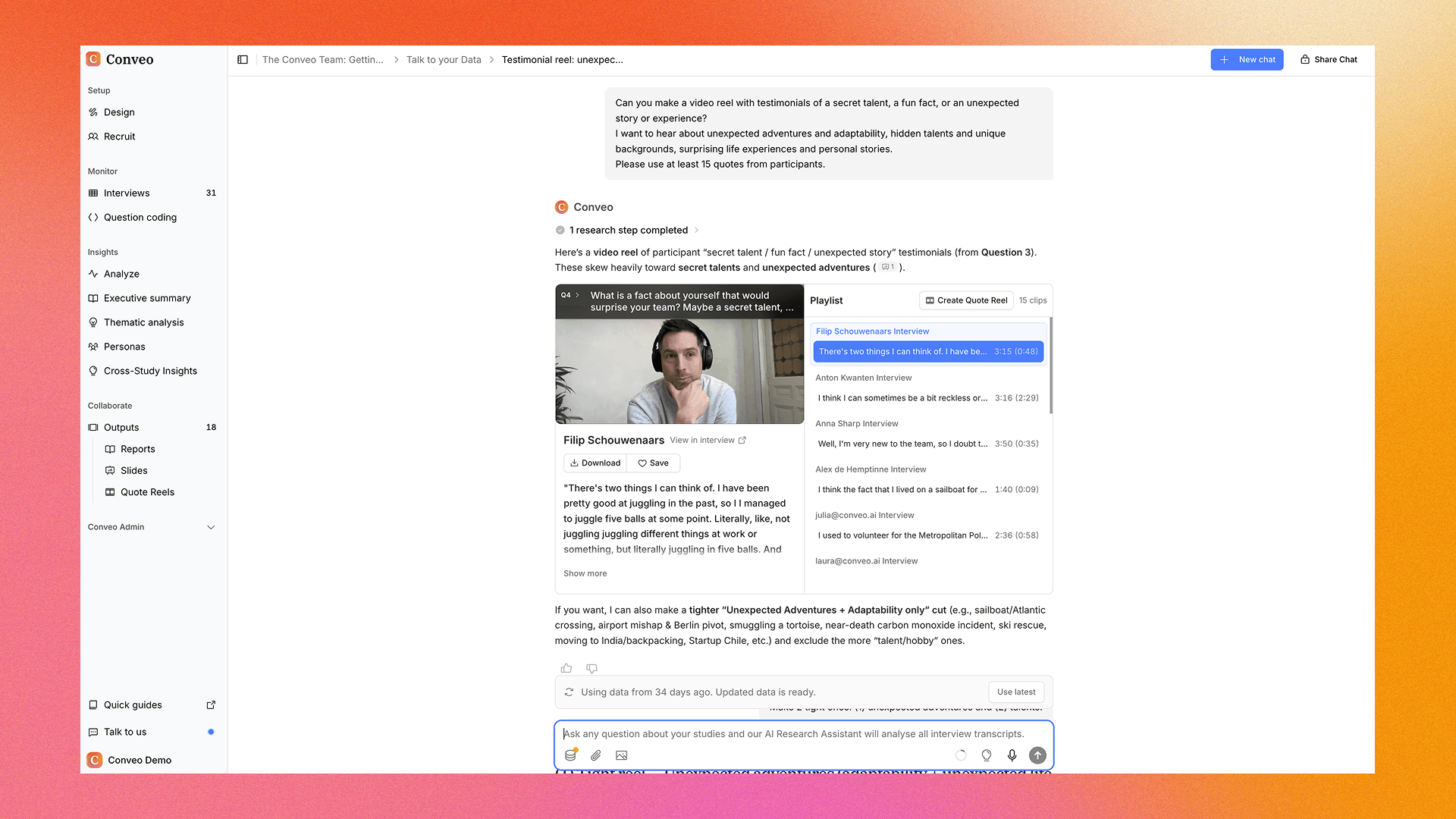
Task: Click the image upload icon in chat box
Action: 622,755
